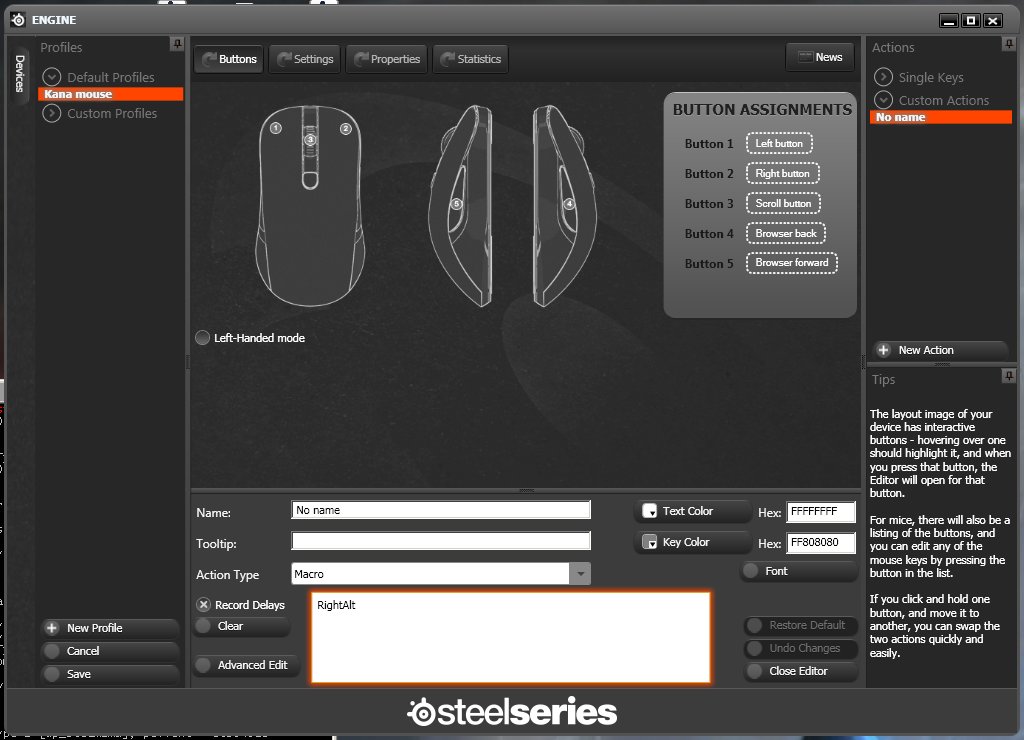Pin the Actions panel
This screenshot has width=1024, height=740.
(1009, 44)
